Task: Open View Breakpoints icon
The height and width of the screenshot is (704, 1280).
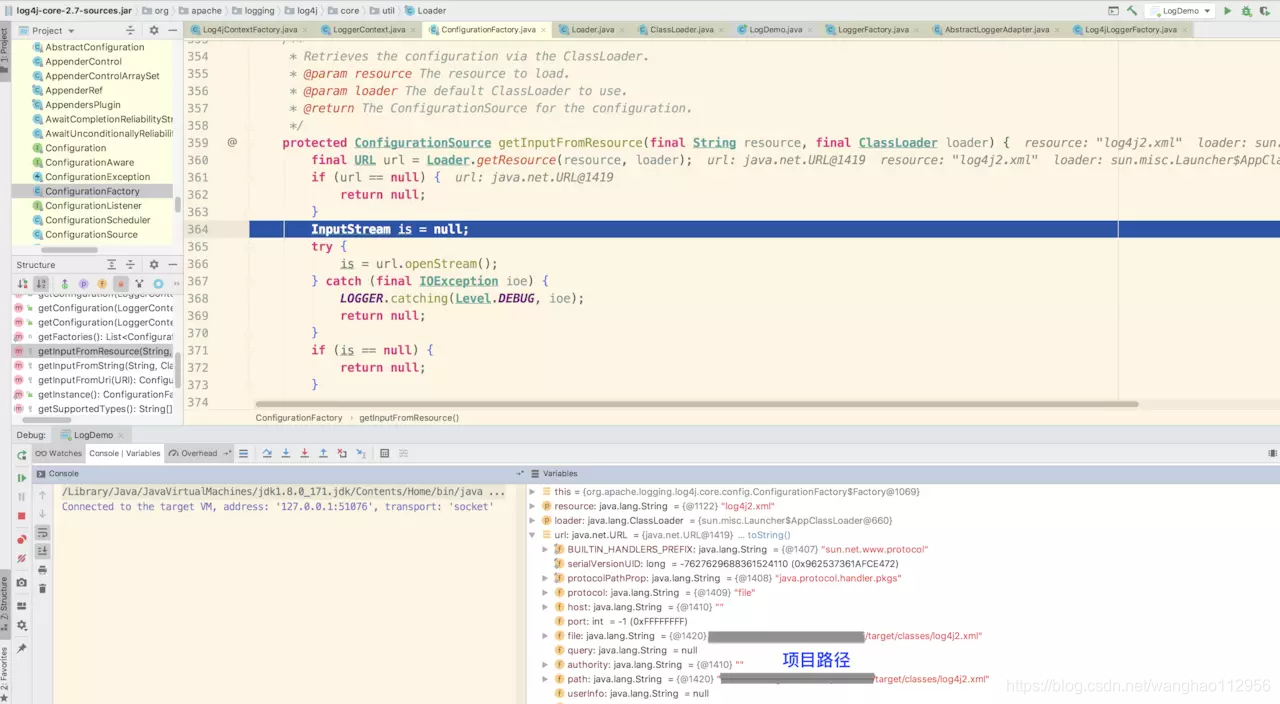Action: click(x=22, y=540)
